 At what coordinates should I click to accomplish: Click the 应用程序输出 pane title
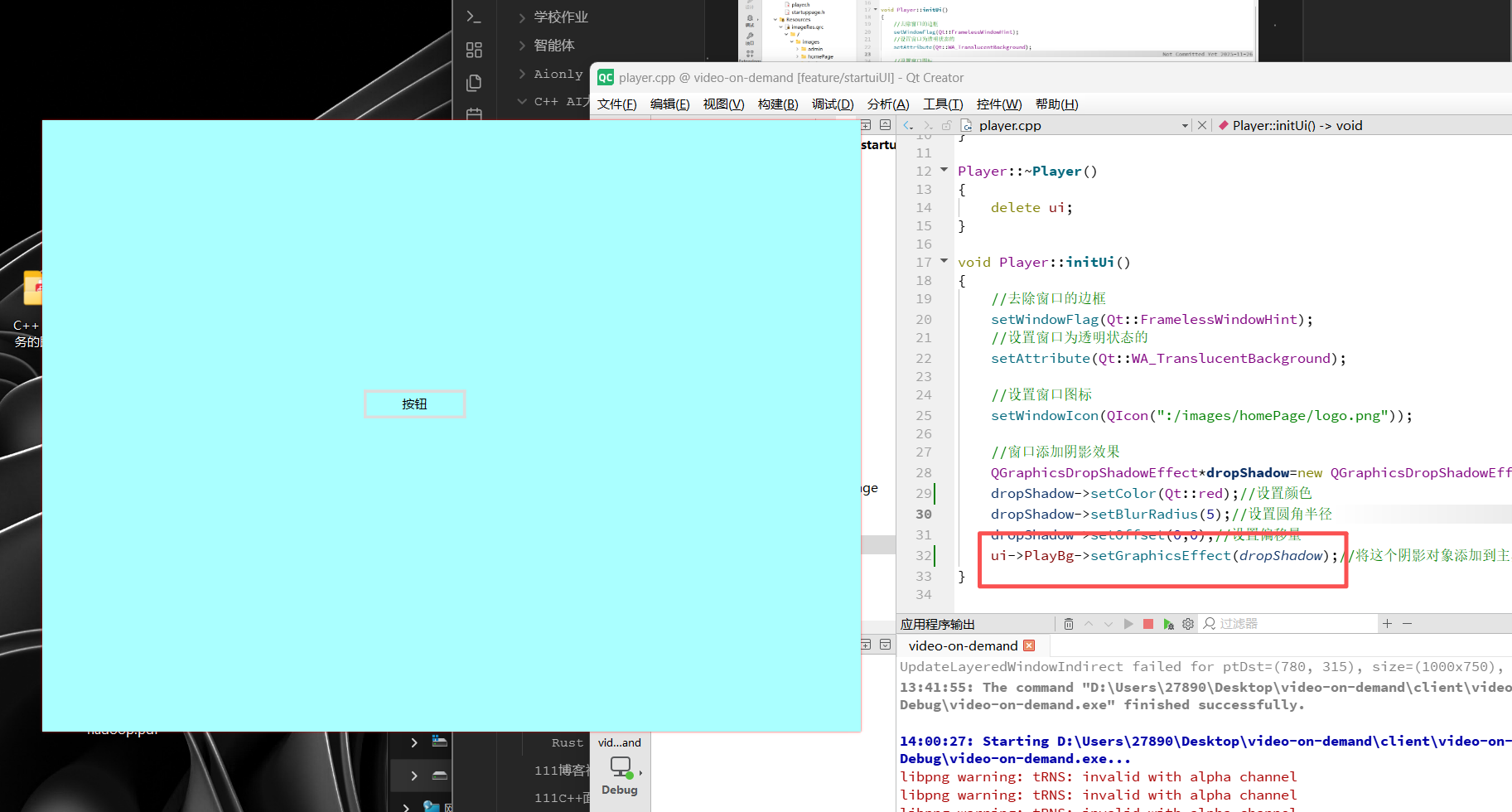coord(937,624)
